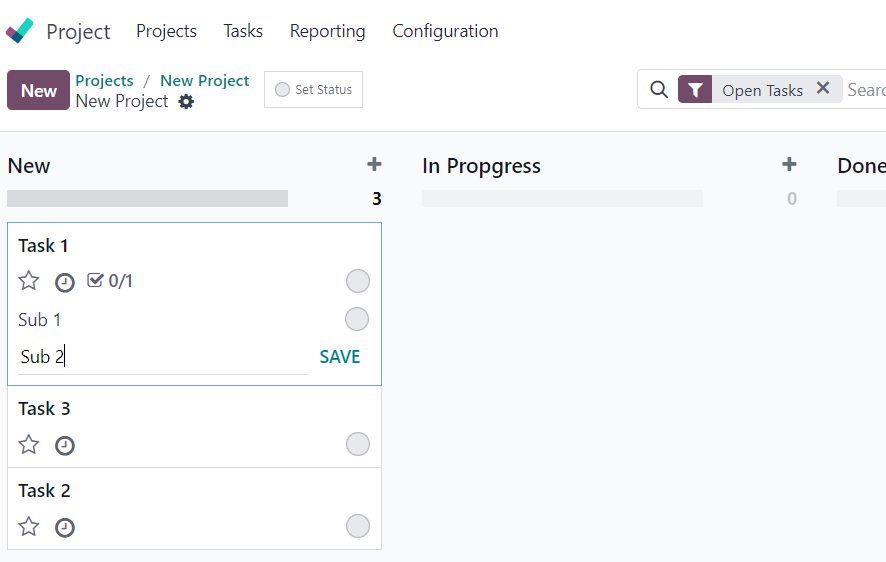Toggle Task 3 state circle
Viewport: 886px width, 562px height.
358,444
